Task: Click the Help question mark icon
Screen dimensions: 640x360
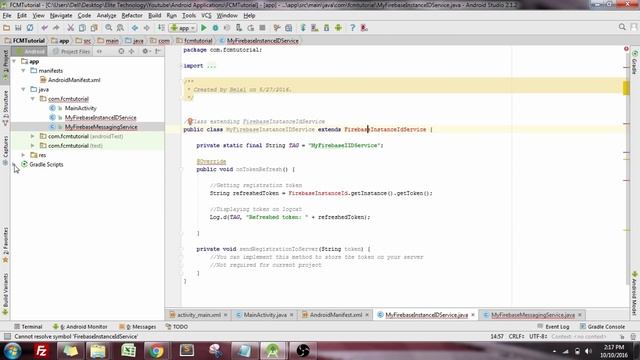Action: (x=352, y=28)
